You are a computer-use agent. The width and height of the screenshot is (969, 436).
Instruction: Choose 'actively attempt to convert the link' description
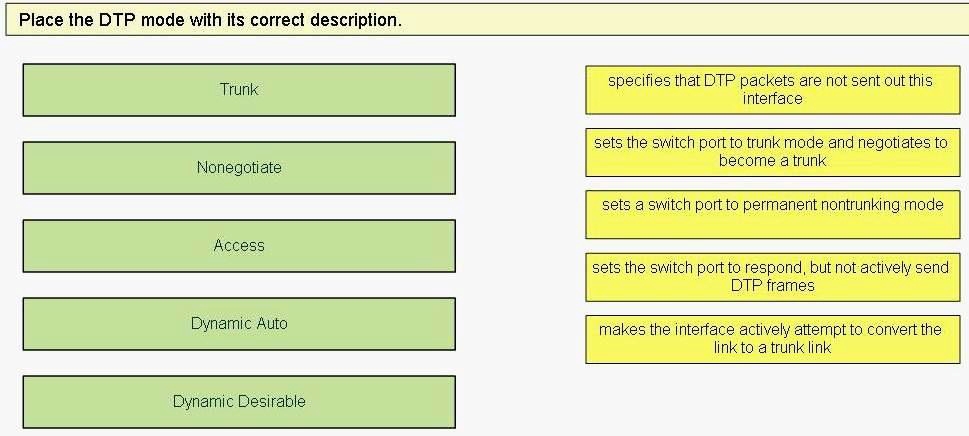click(772, 339)
